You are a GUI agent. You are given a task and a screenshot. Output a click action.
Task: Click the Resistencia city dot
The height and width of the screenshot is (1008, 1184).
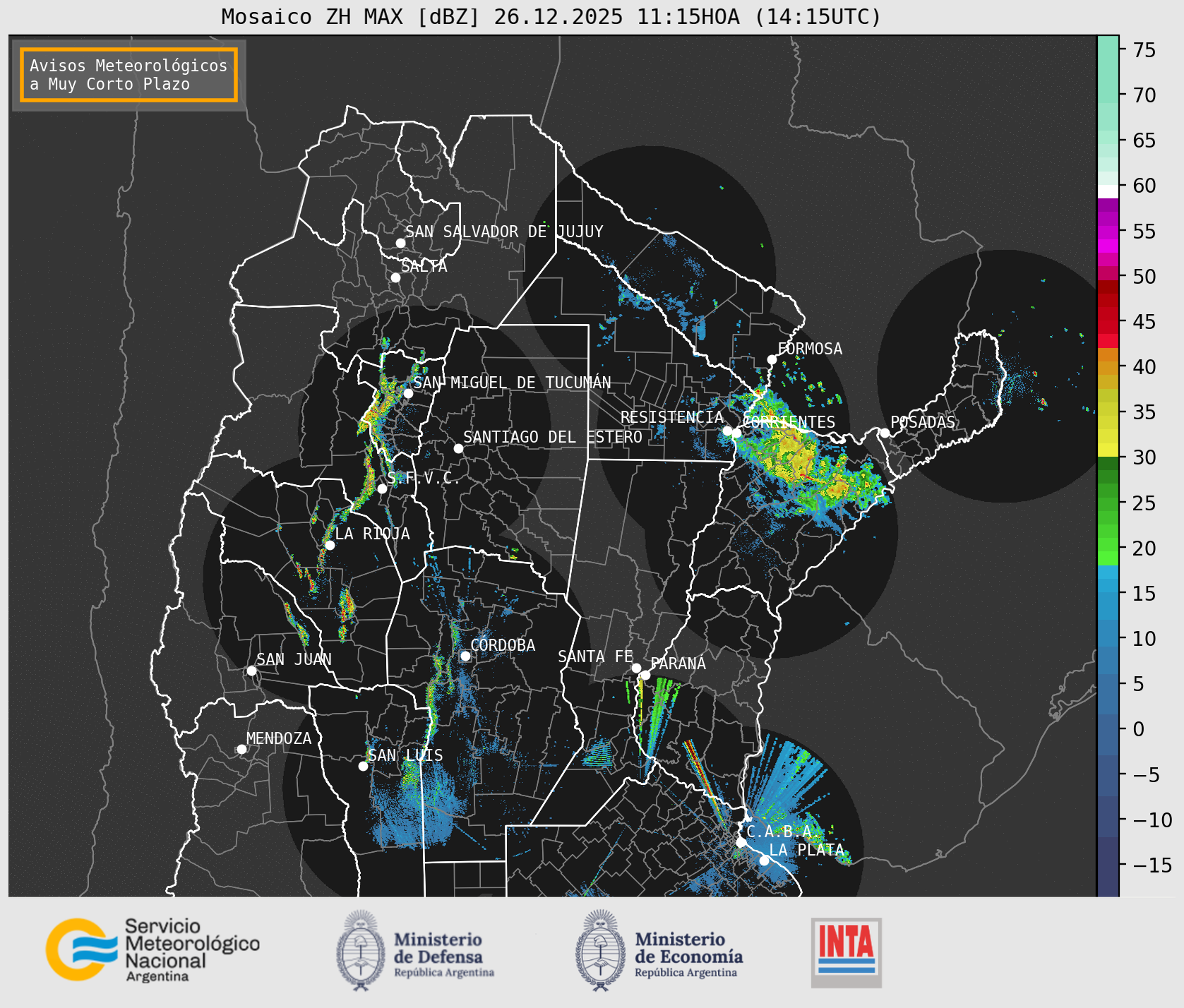point(727,431)
